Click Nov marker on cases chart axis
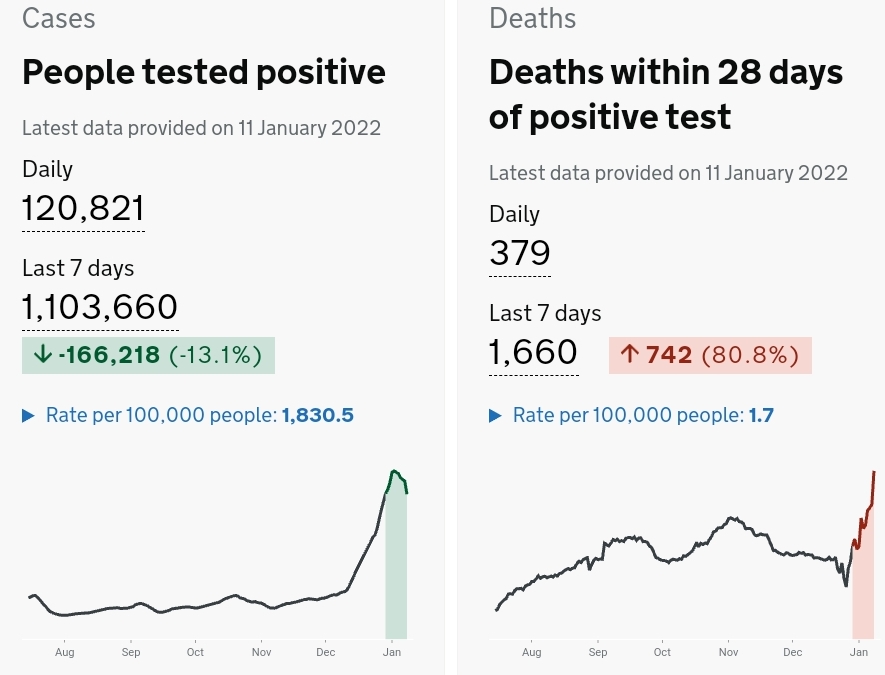Screen dimensions: 885x675 (261, 652)
